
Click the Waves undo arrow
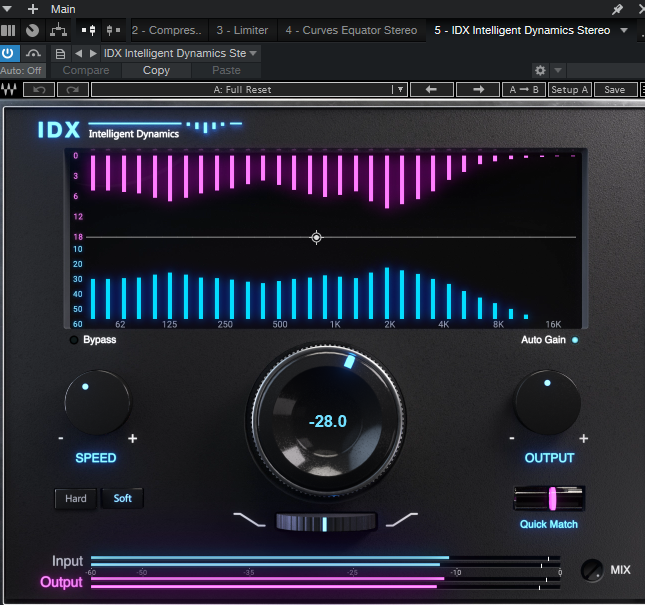coord(39,90)
